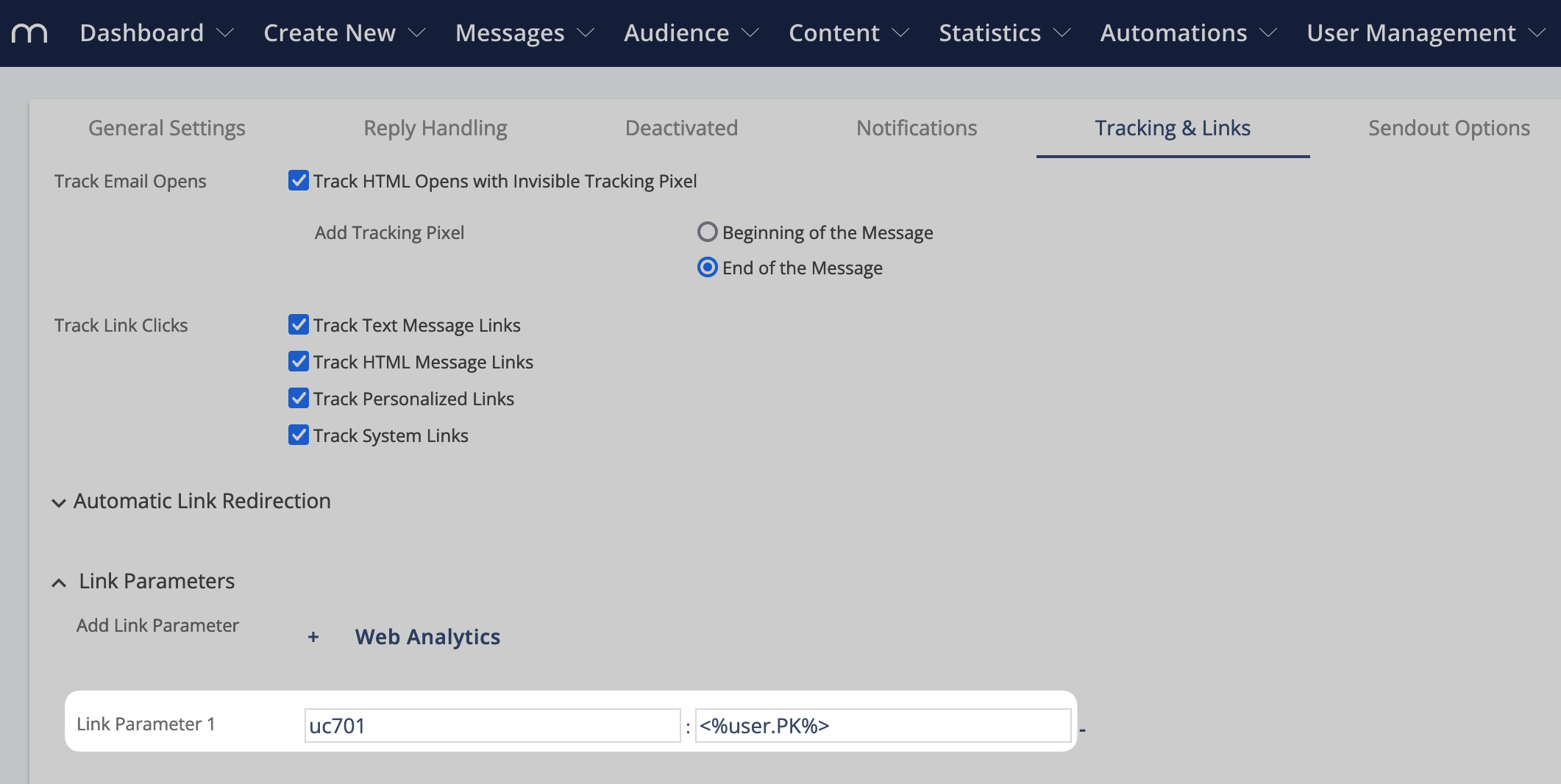Open the Create New dropdown menu
This screenshot has height=784, width=1561.
(344, 33)
